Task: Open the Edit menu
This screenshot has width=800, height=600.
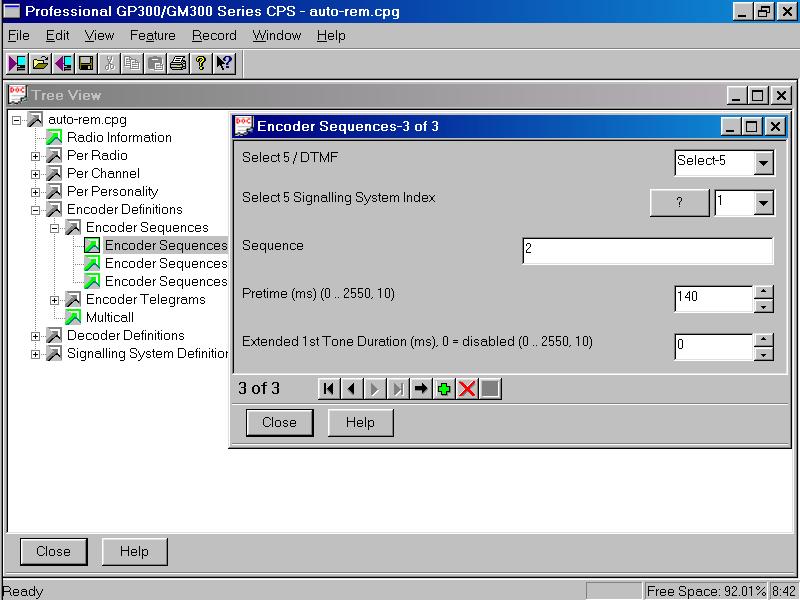Action: pyautogui.click(x=57, y=36)
